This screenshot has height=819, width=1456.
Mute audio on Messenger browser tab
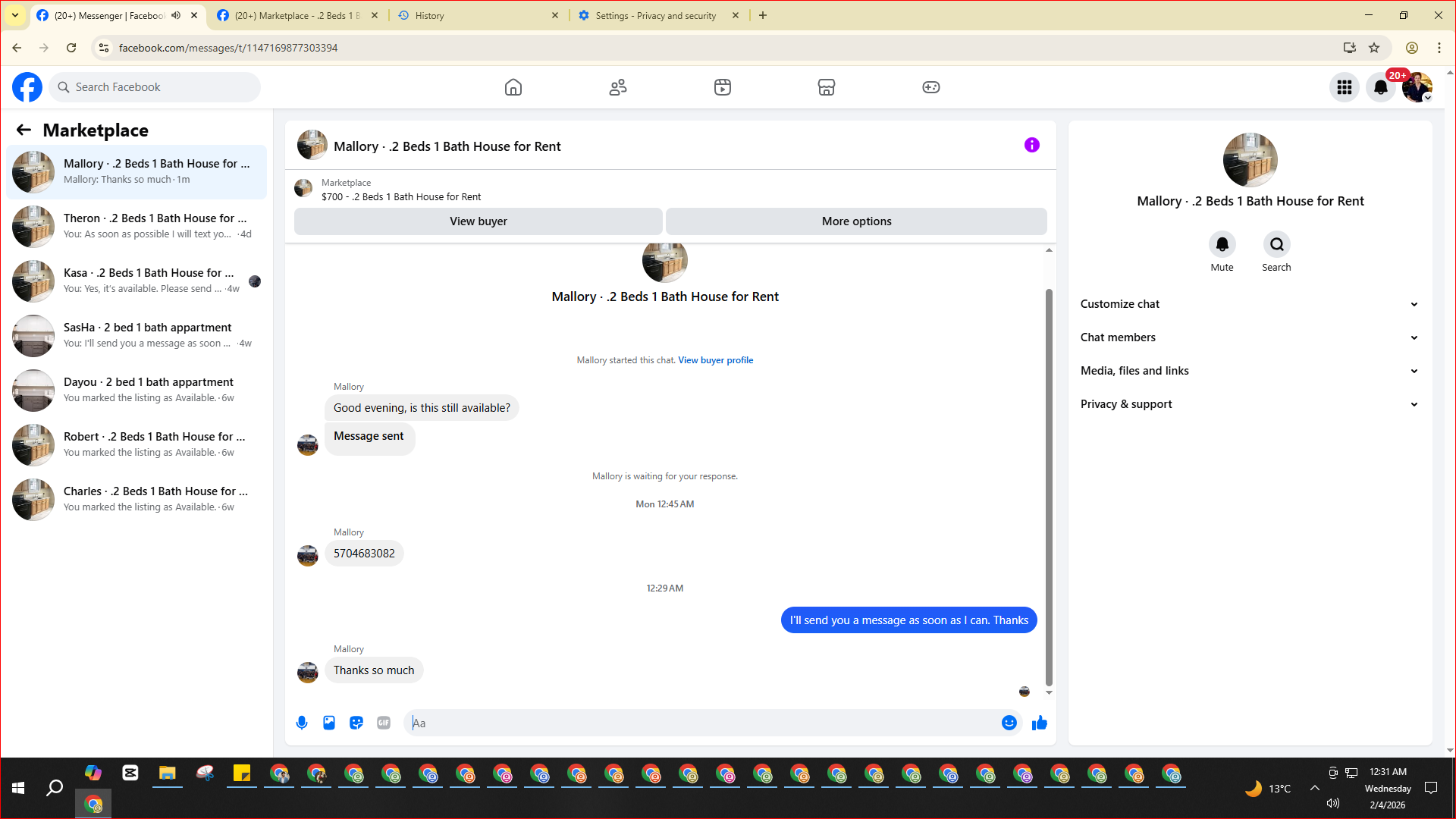[x=176, y=15]
